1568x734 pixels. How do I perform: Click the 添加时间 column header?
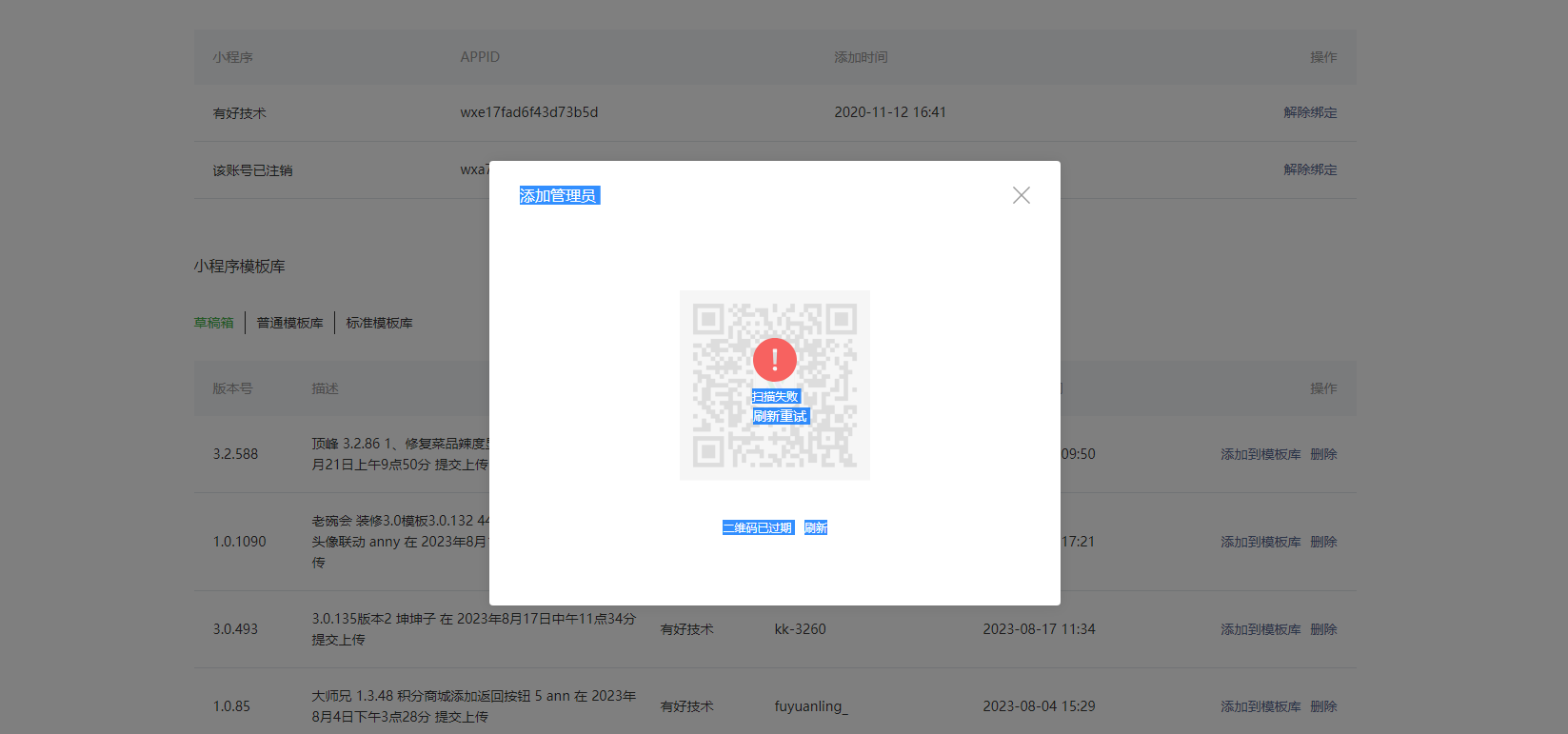pos(861,57)
